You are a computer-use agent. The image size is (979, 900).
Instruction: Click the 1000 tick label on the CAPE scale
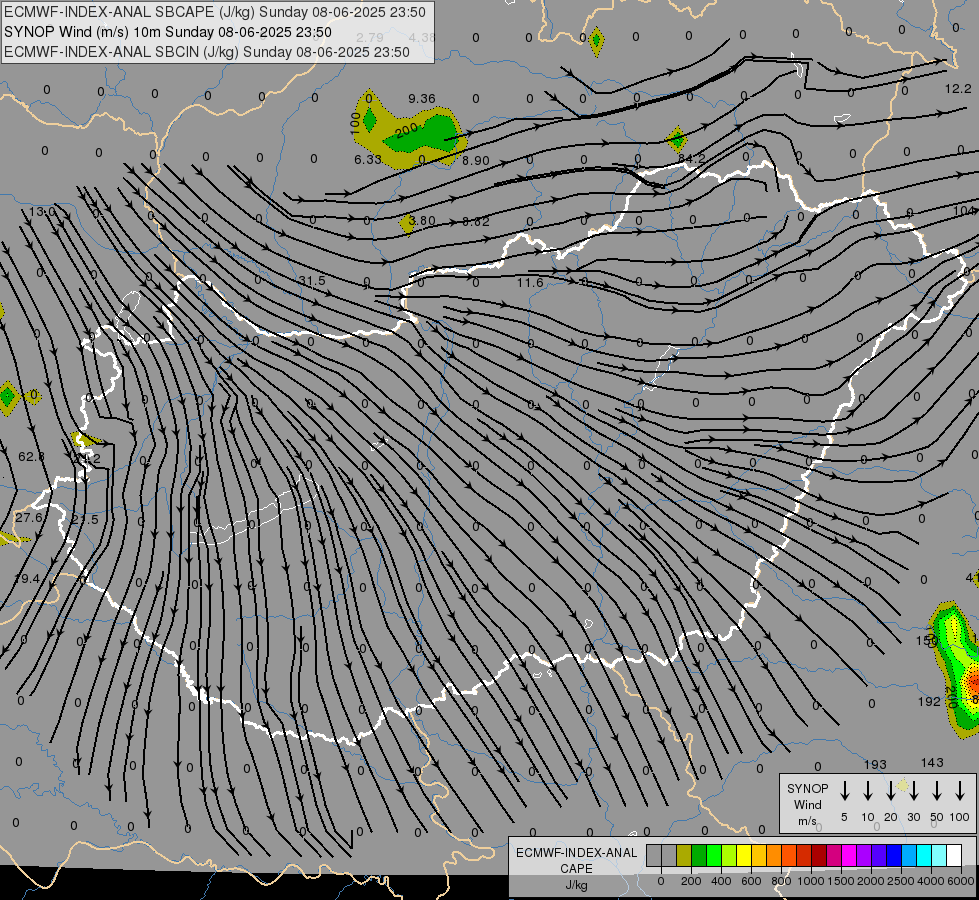point(811,881)
